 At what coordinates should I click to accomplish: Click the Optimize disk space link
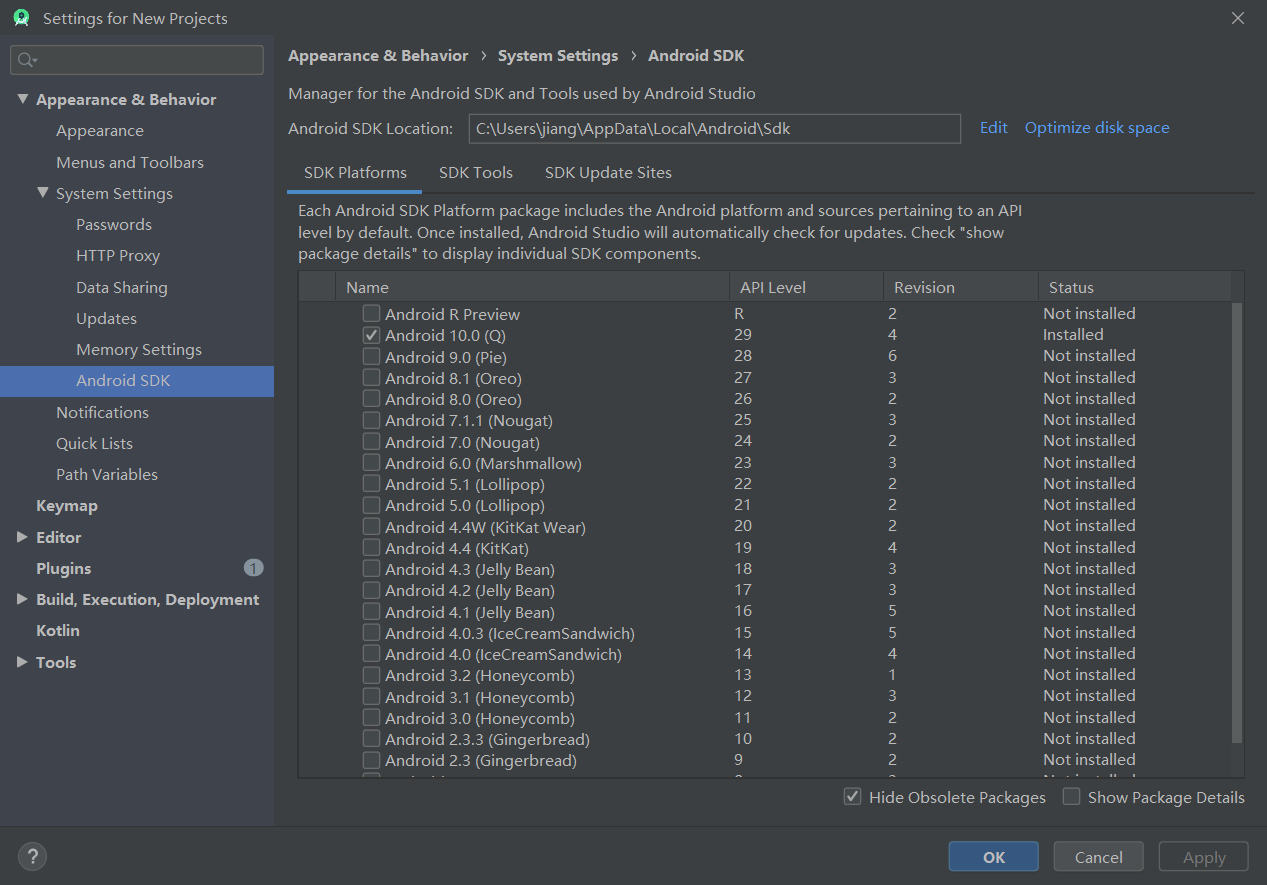pos(1096,127)
